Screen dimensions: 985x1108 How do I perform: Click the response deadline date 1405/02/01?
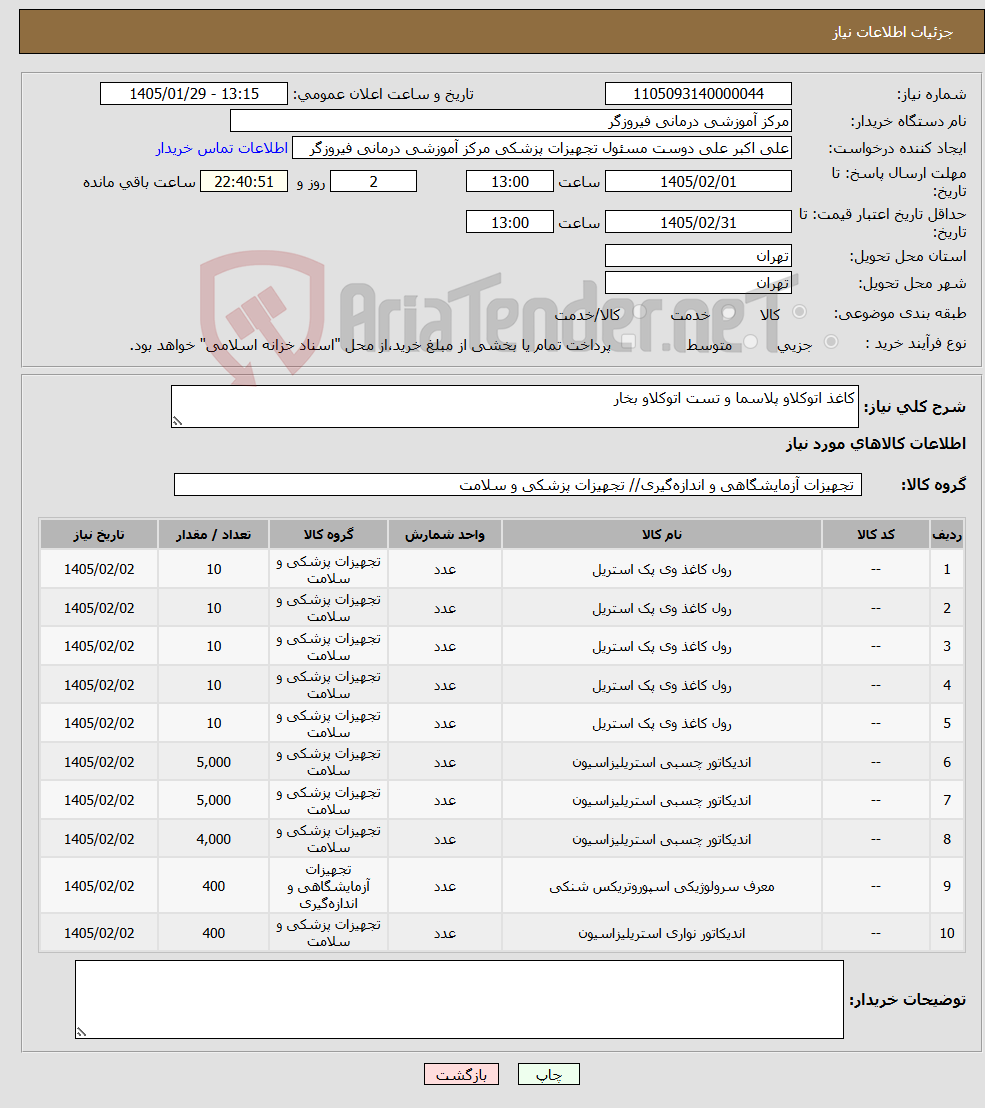pos(698,182)
